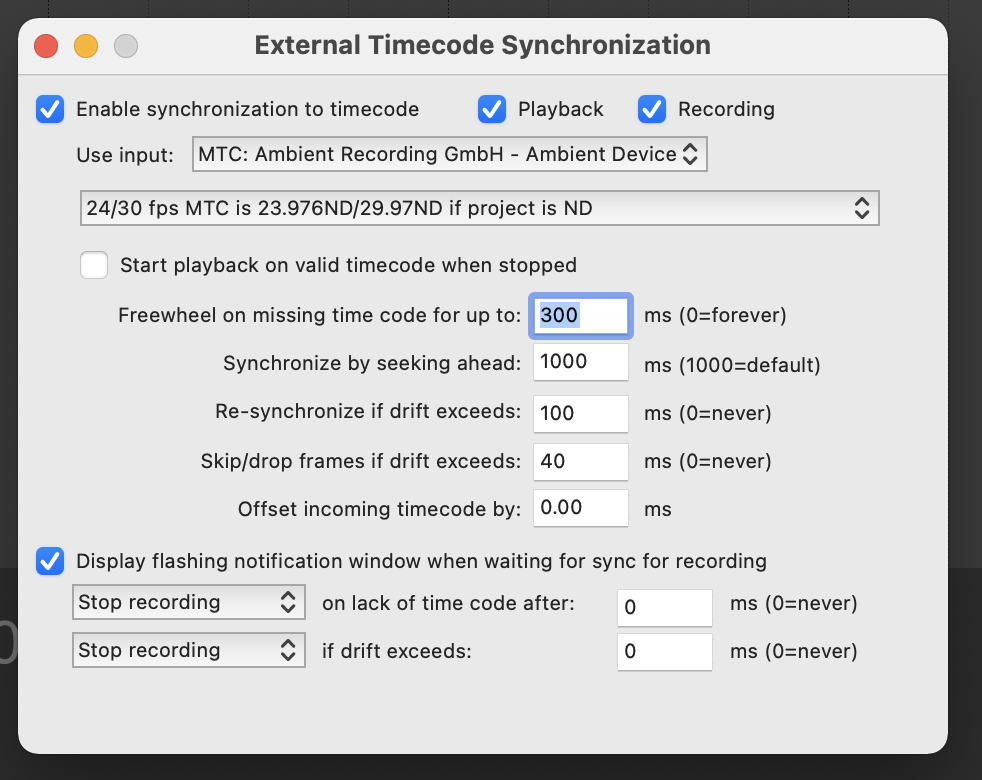Click the gray zoom button in title bar
982x780 pixels.
click(126, 46)
